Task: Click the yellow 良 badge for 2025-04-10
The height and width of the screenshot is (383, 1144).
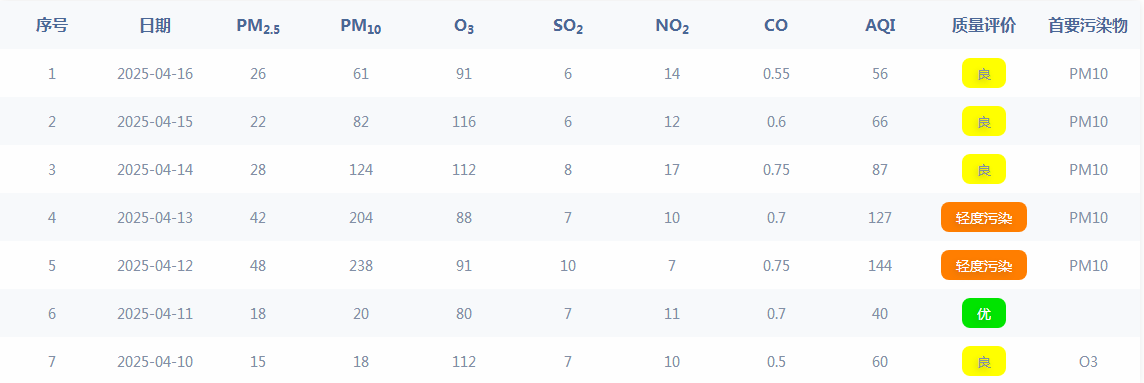Action: (983, 361)
